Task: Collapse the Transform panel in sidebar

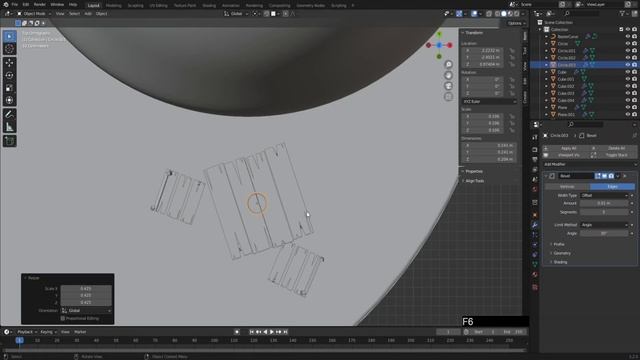Action: click(x=472, y=33)
